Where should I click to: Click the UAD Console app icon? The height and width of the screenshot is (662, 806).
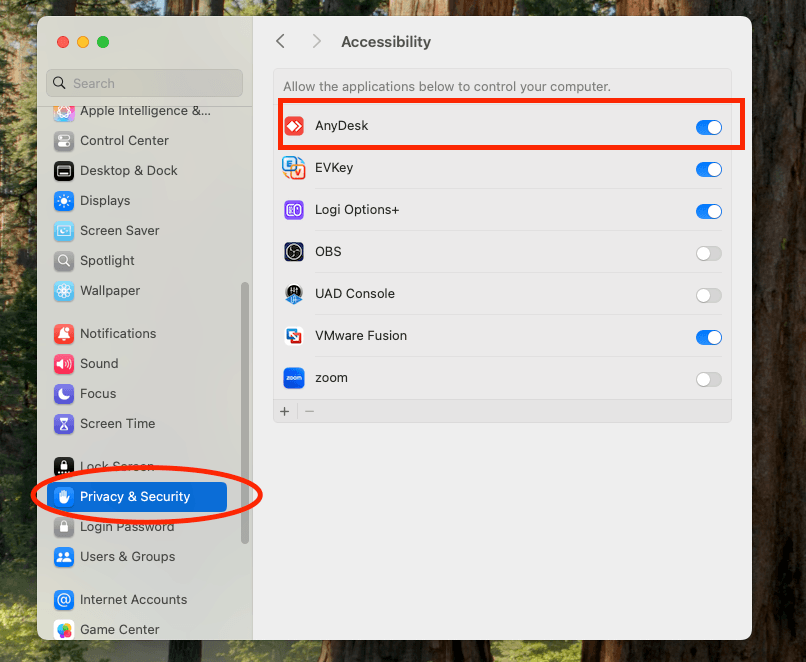[x=294, y=294]
